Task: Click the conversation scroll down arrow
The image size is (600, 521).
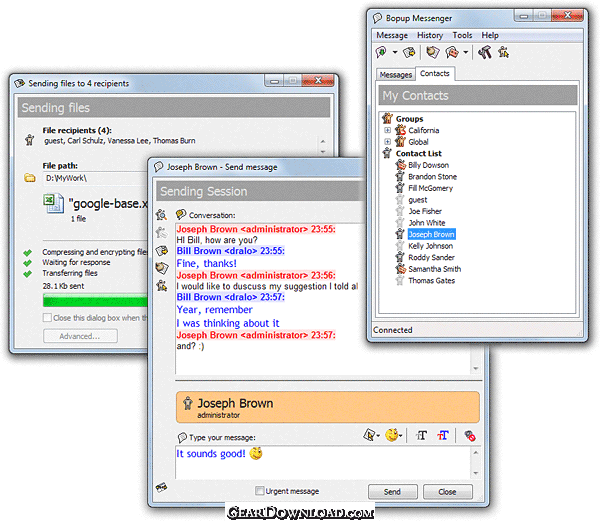Action: coord(476,368)
